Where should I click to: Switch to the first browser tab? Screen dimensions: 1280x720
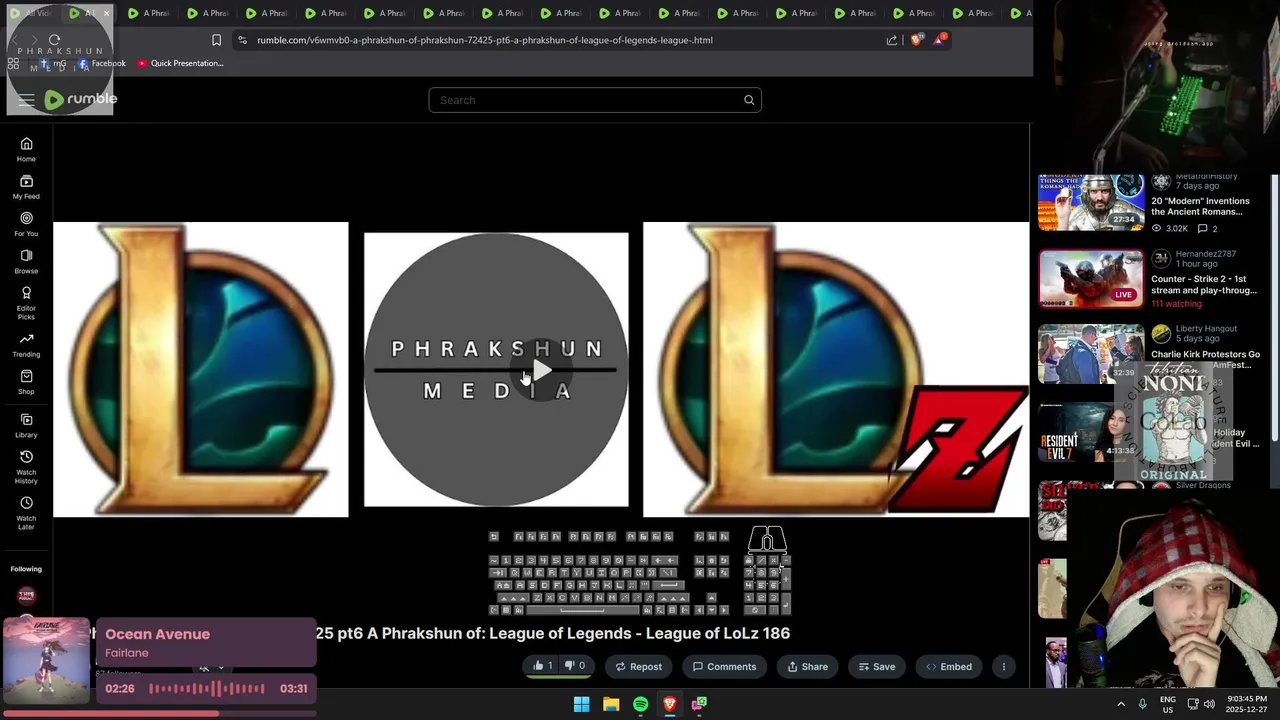pyautogui.click(x=30, y=13)
